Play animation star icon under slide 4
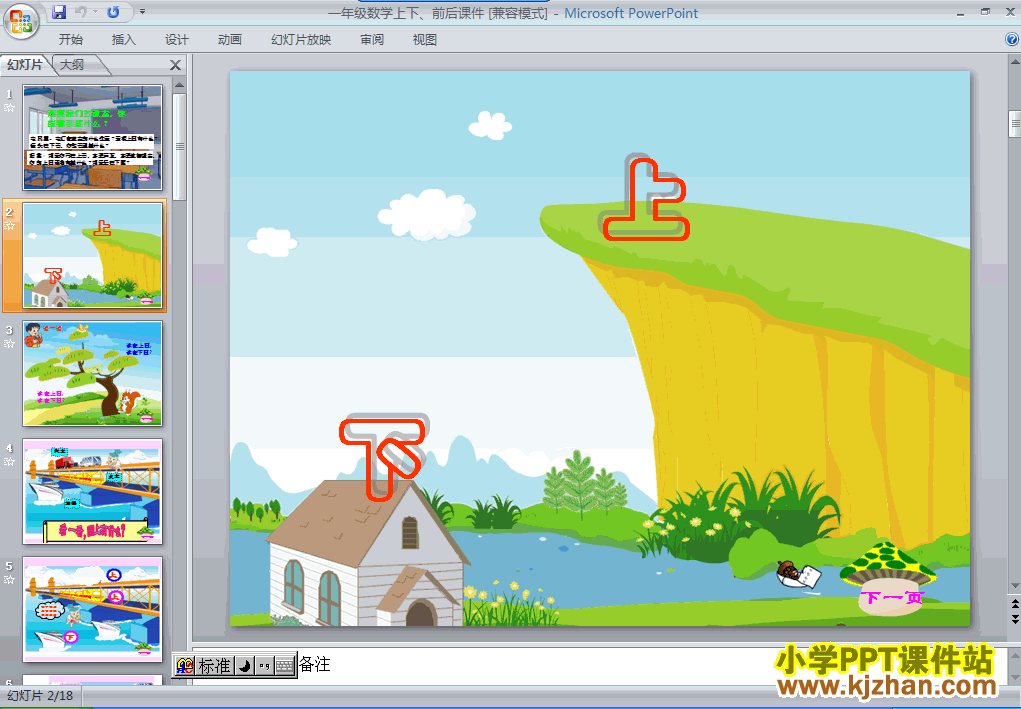1021x709 pixels. click(9, 462)
